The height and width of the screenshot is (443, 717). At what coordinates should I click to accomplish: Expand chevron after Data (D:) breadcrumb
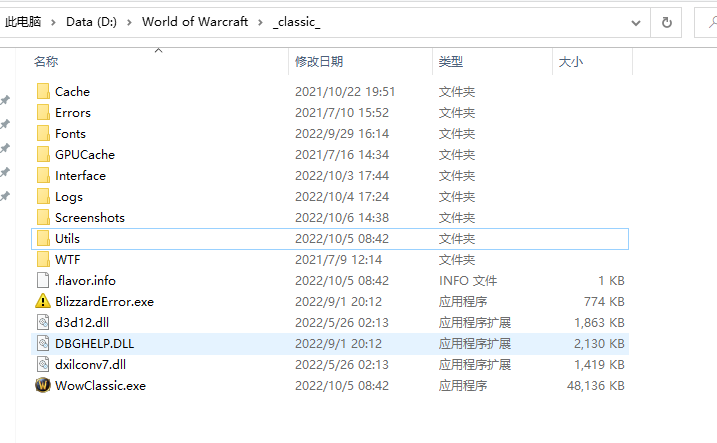[x=131, y=21]
